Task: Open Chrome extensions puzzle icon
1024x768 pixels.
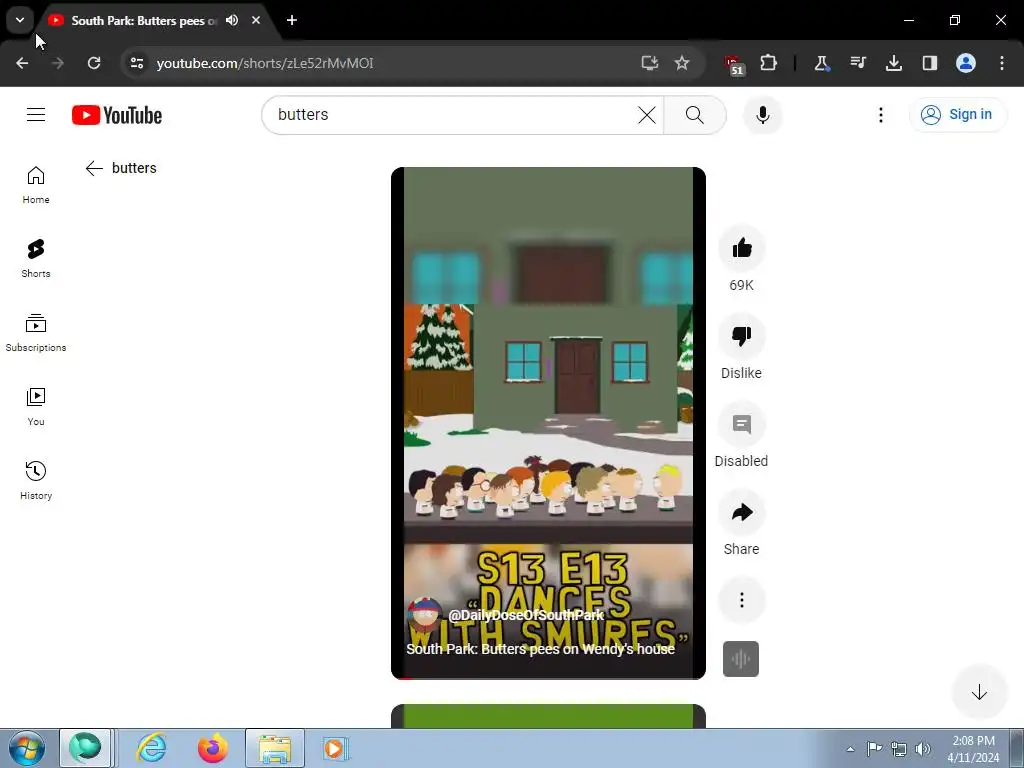Action: [x=769, y=63]
